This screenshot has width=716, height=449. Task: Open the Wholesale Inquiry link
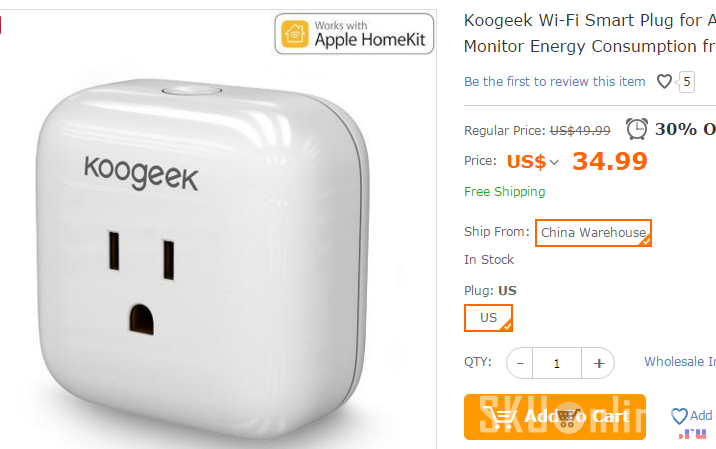point(680,361)
